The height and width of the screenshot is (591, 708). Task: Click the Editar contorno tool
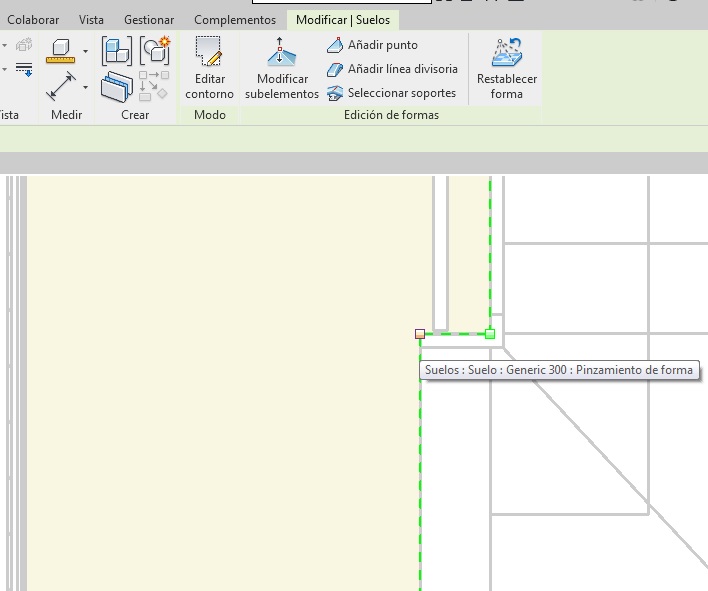[x=209, y=68]
